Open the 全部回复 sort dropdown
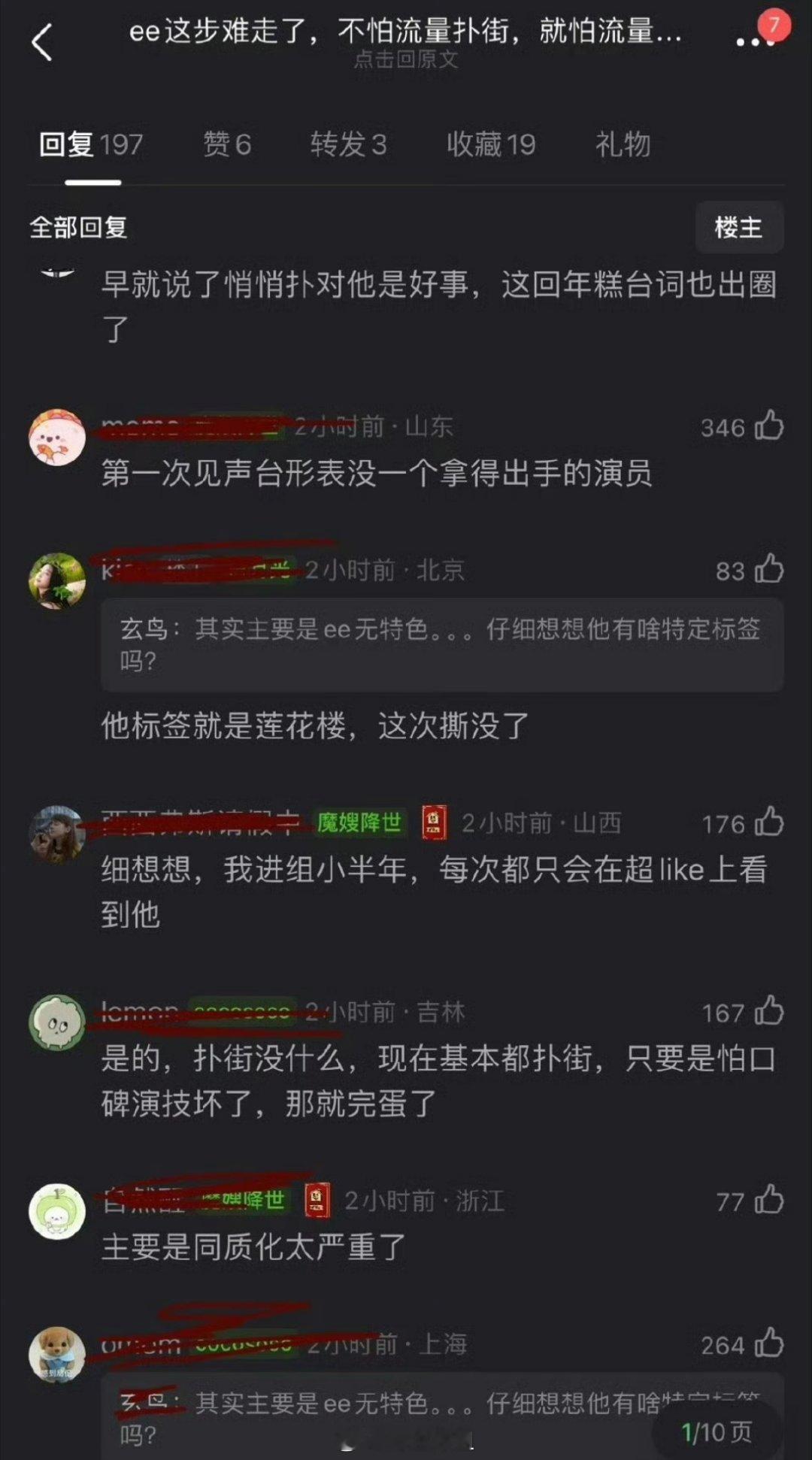This screenshot has width=812, height=1460. click(78, 227)
